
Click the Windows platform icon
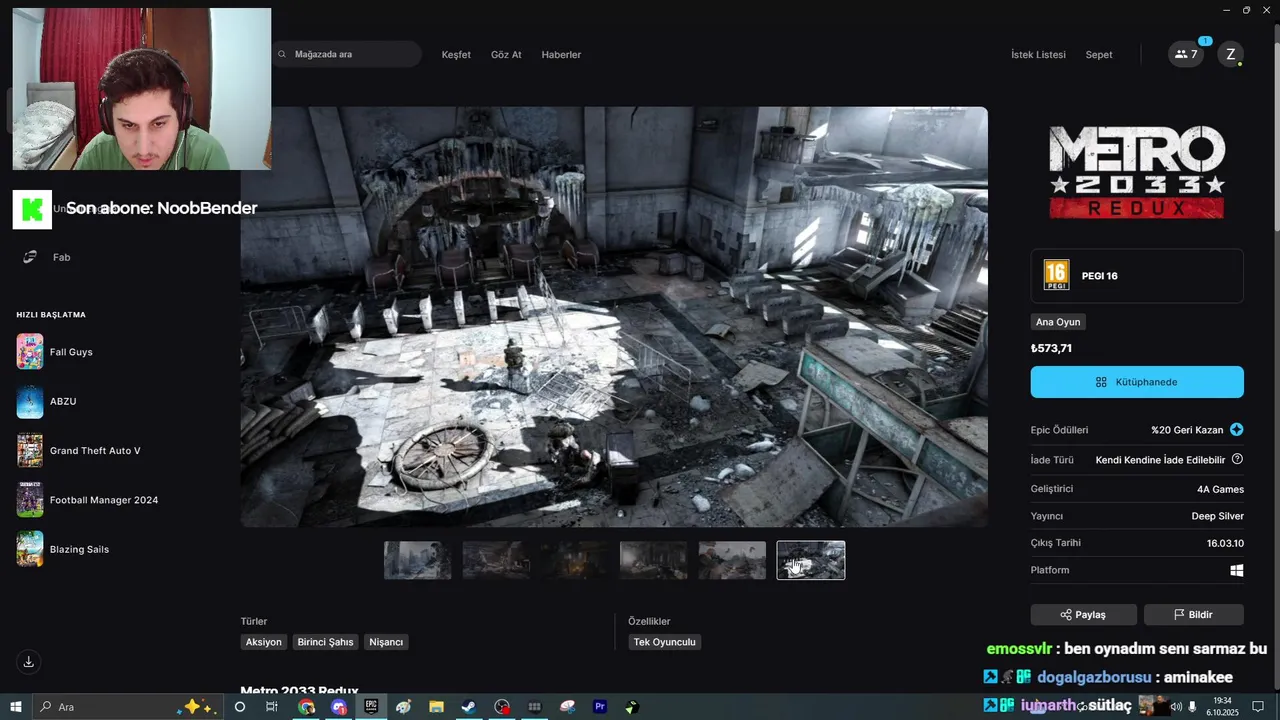1237,570
